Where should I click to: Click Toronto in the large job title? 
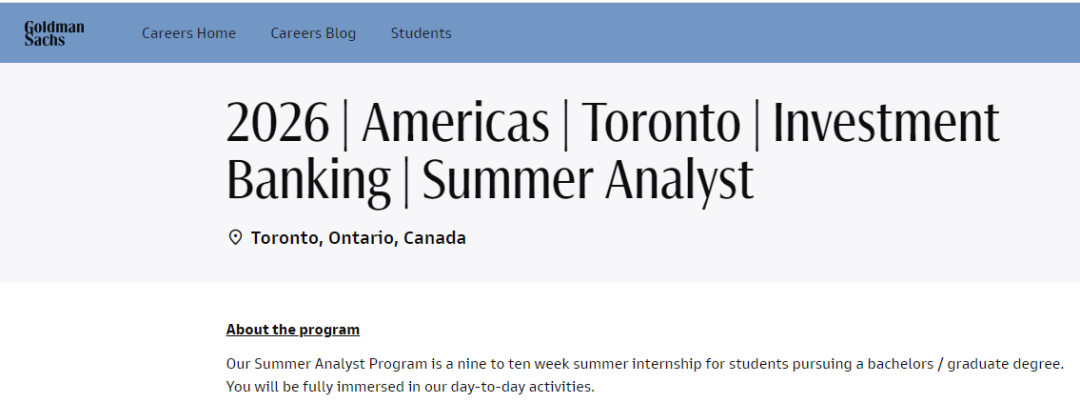tap(661, 122)
